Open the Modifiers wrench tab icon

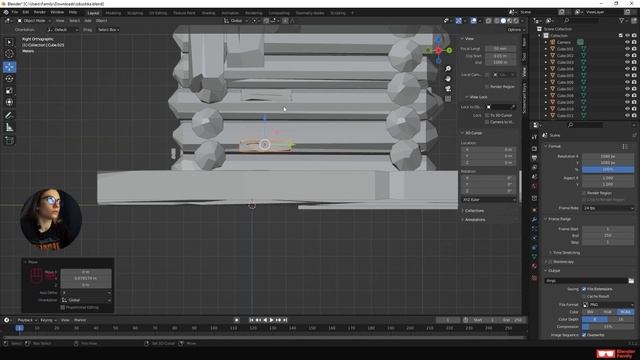tap(534, 220)
